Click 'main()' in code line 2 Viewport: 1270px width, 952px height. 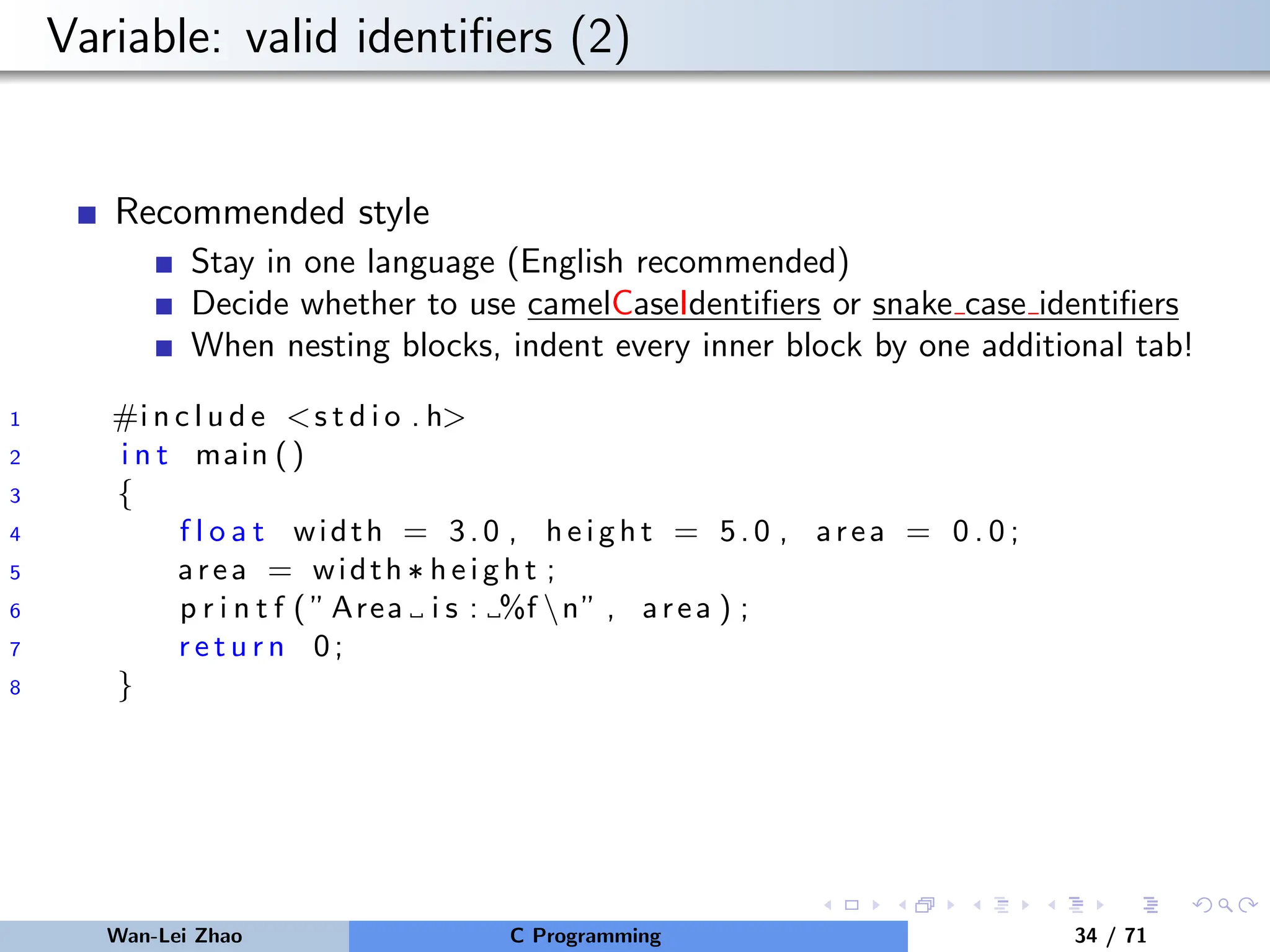click(x=250, y=456)
